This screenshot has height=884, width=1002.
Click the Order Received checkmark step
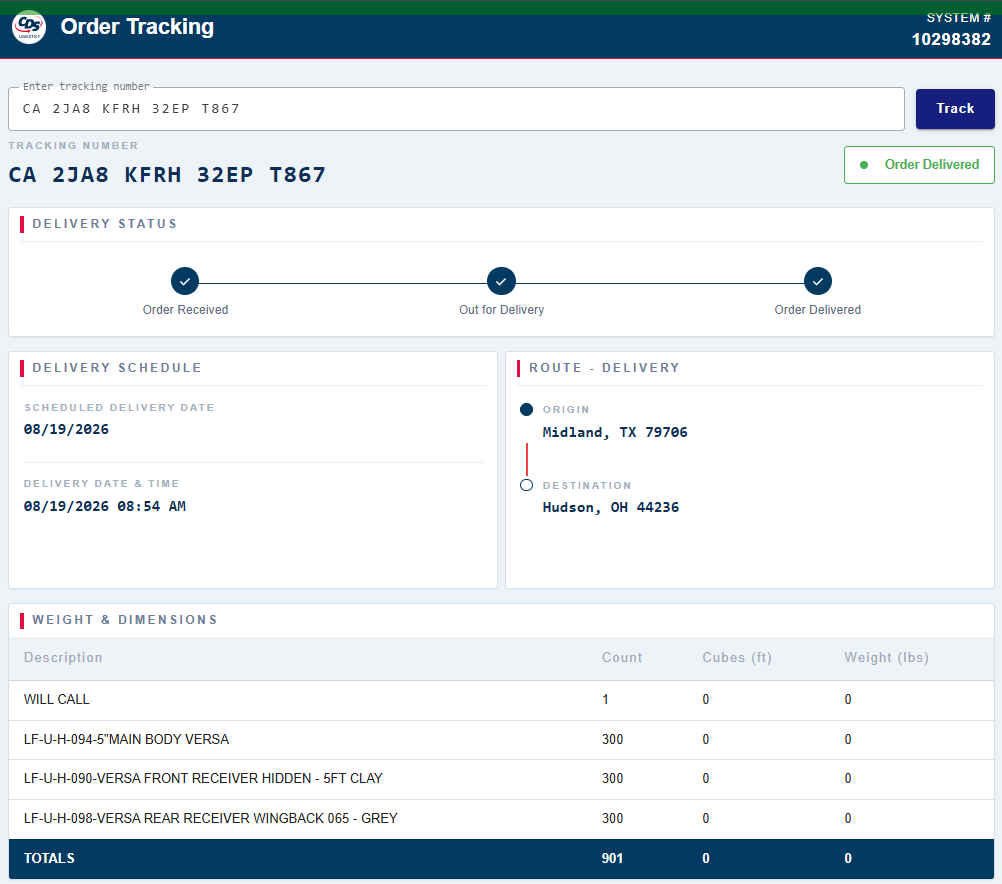click(185, 281)
